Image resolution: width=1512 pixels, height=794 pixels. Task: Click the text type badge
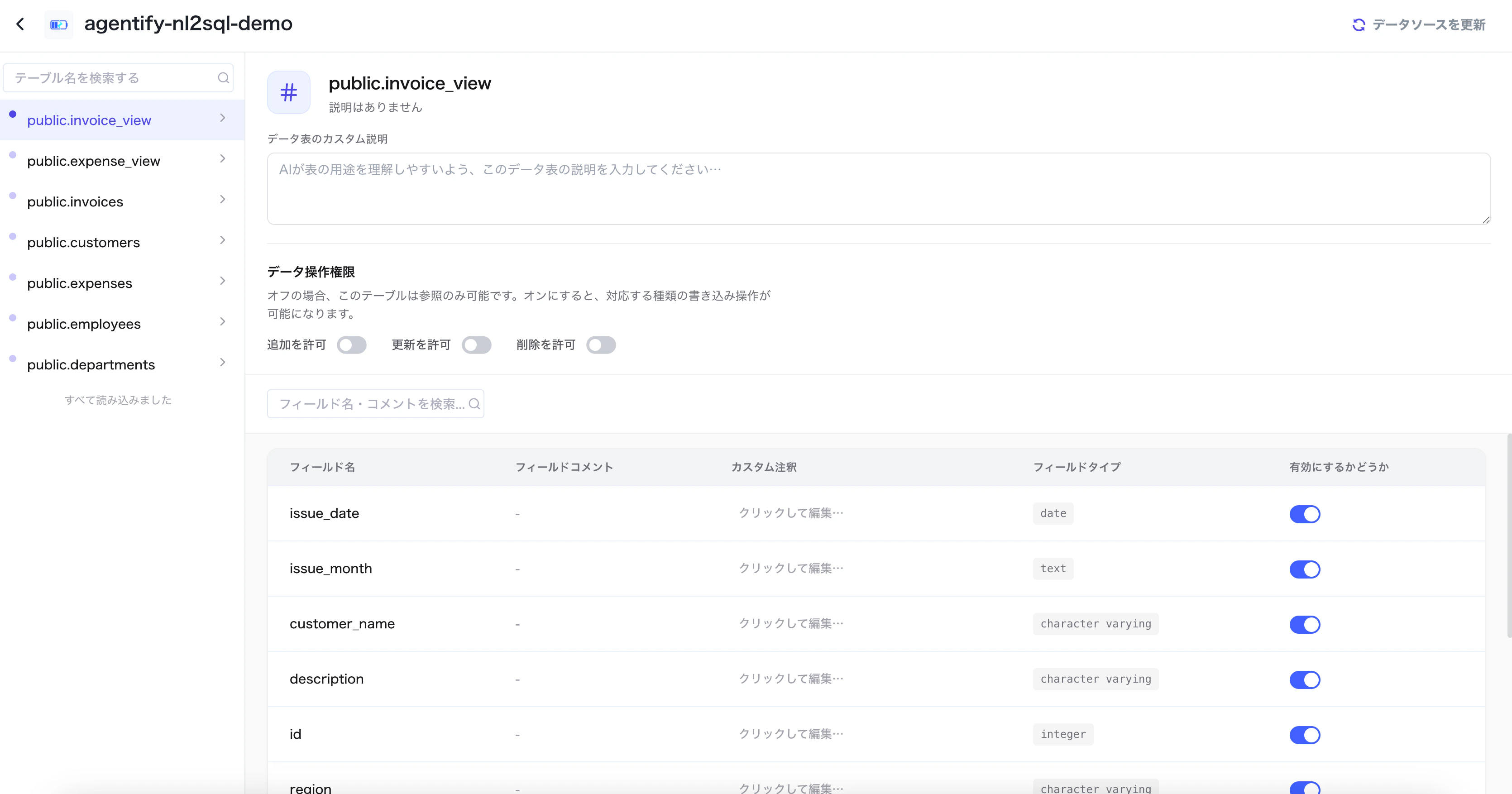point(1053,569)
